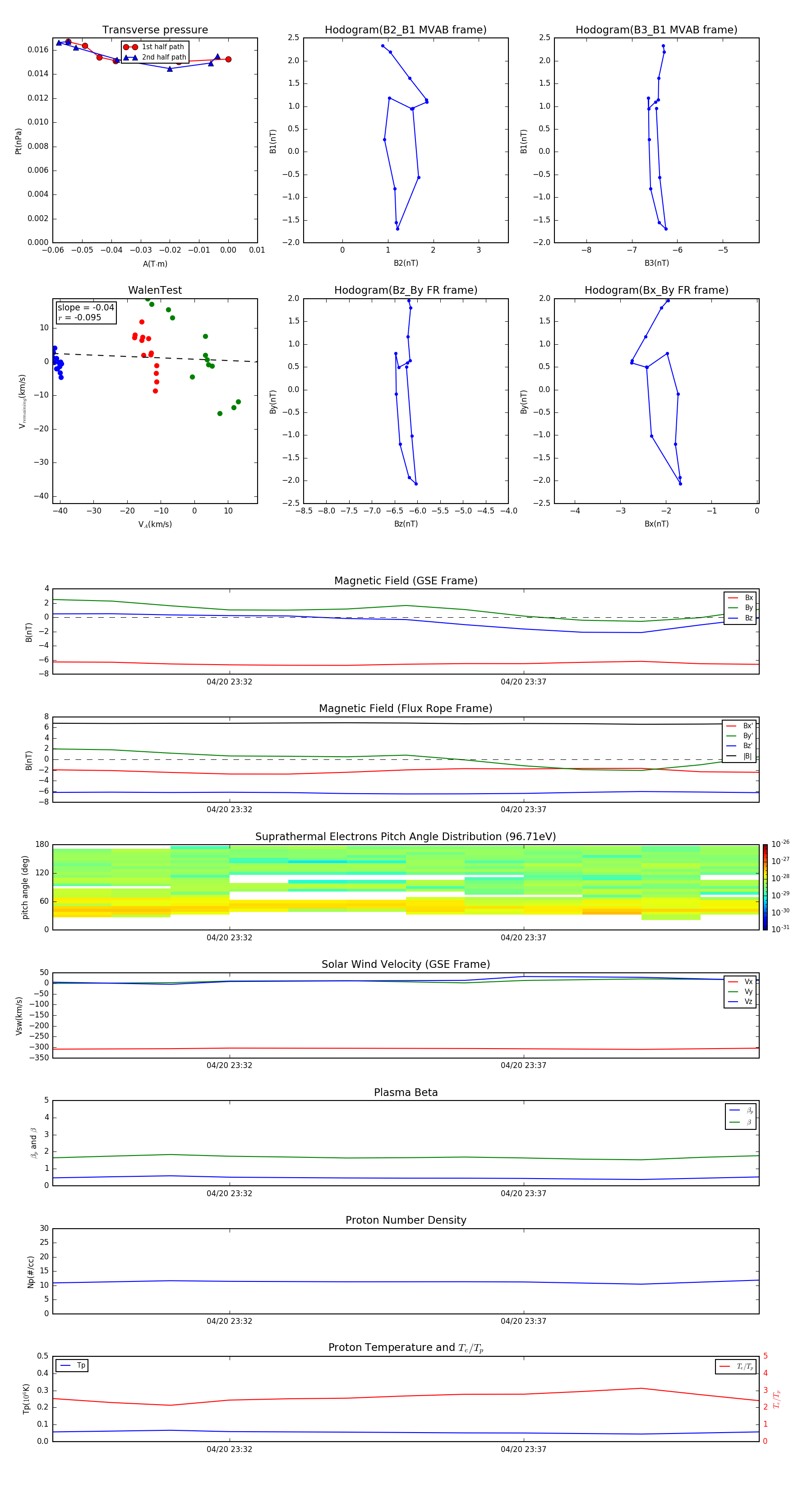Click '04/20 23:37' tick under proton temperature plot
Viewport: 812px width, 1489px height.
coord(524,1450)
